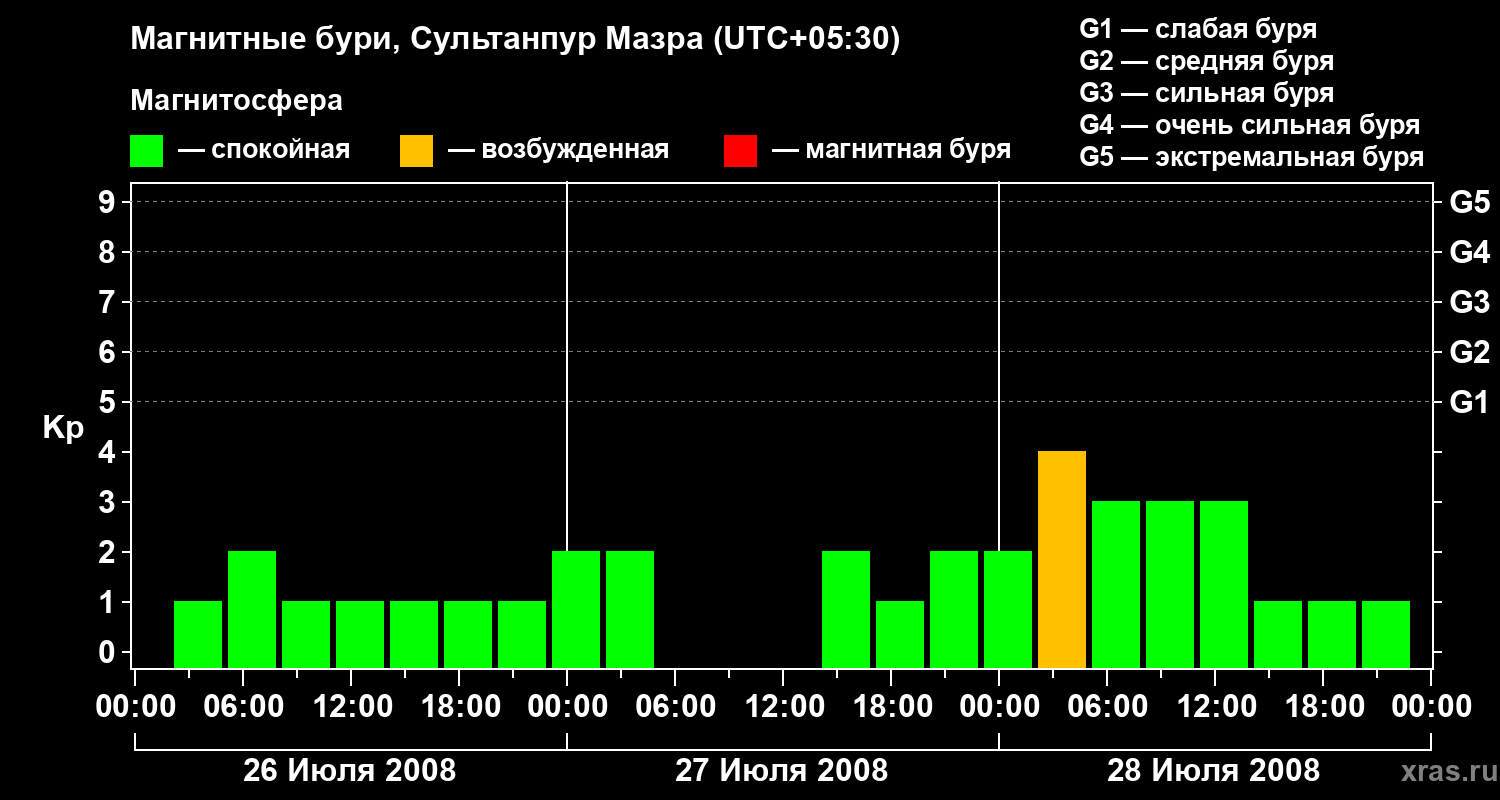The height and width of the screenshot is (800, 1500).
Task: Click the 06:00 time label above 28 Июля
Action: click(x=1107, y=707)
